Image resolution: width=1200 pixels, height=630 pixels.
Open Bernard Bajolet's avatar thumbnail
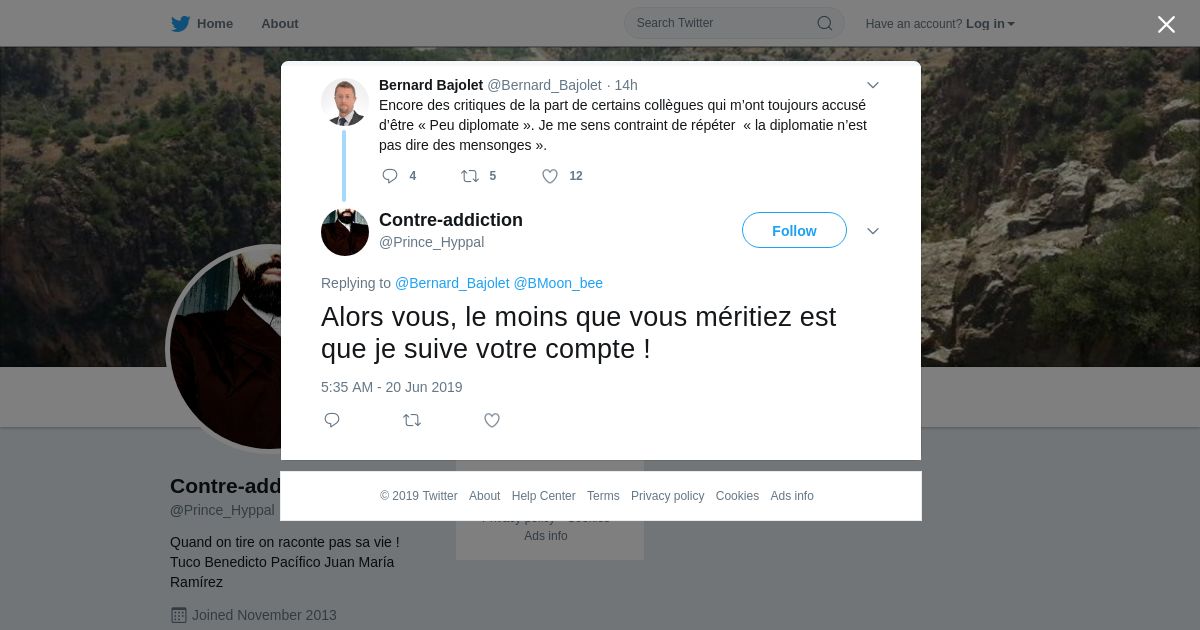tap(345, 102)
